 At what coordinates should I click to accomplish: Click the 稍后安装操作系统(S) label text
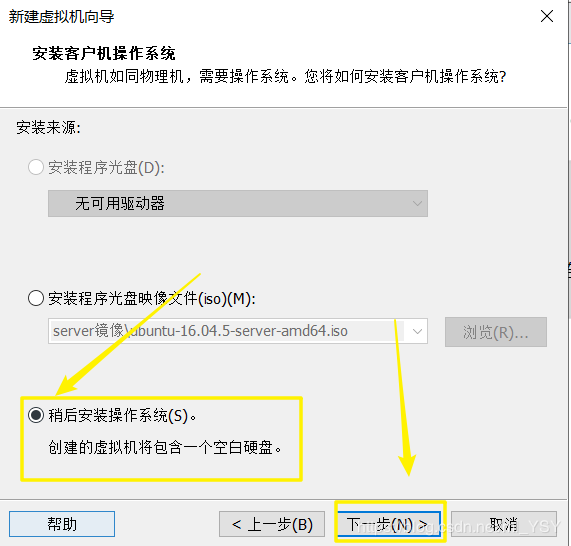[122, 415]
